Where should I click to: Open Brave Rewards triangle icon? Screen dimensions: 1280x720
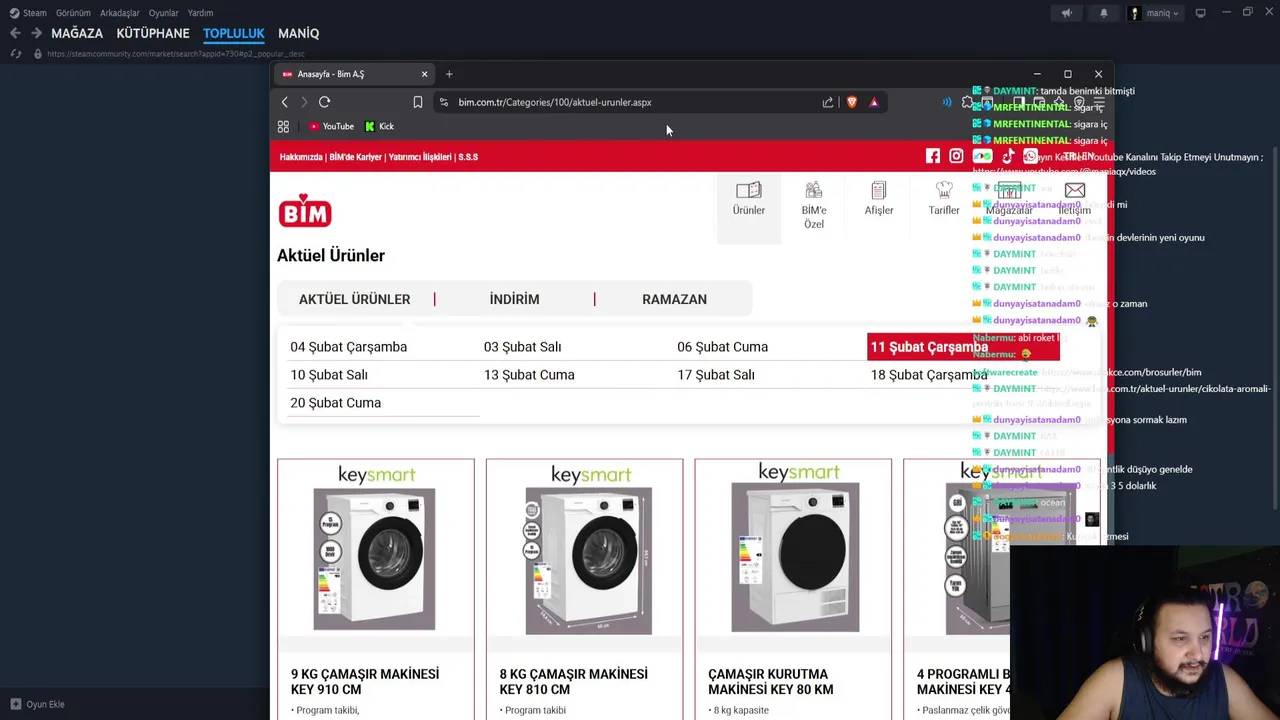coord(874,102)
